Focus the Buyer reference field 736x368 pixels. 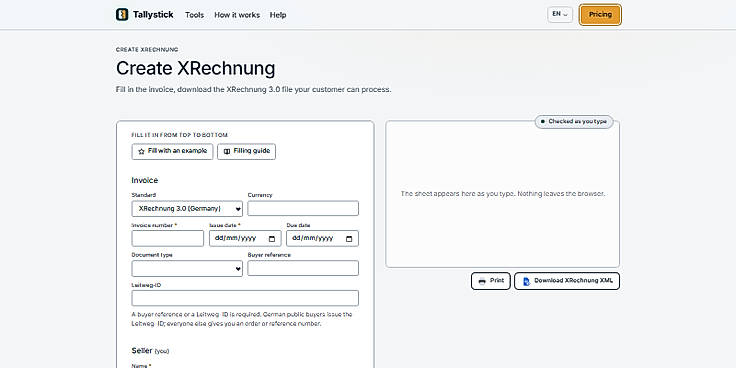[x=303, y=268]
